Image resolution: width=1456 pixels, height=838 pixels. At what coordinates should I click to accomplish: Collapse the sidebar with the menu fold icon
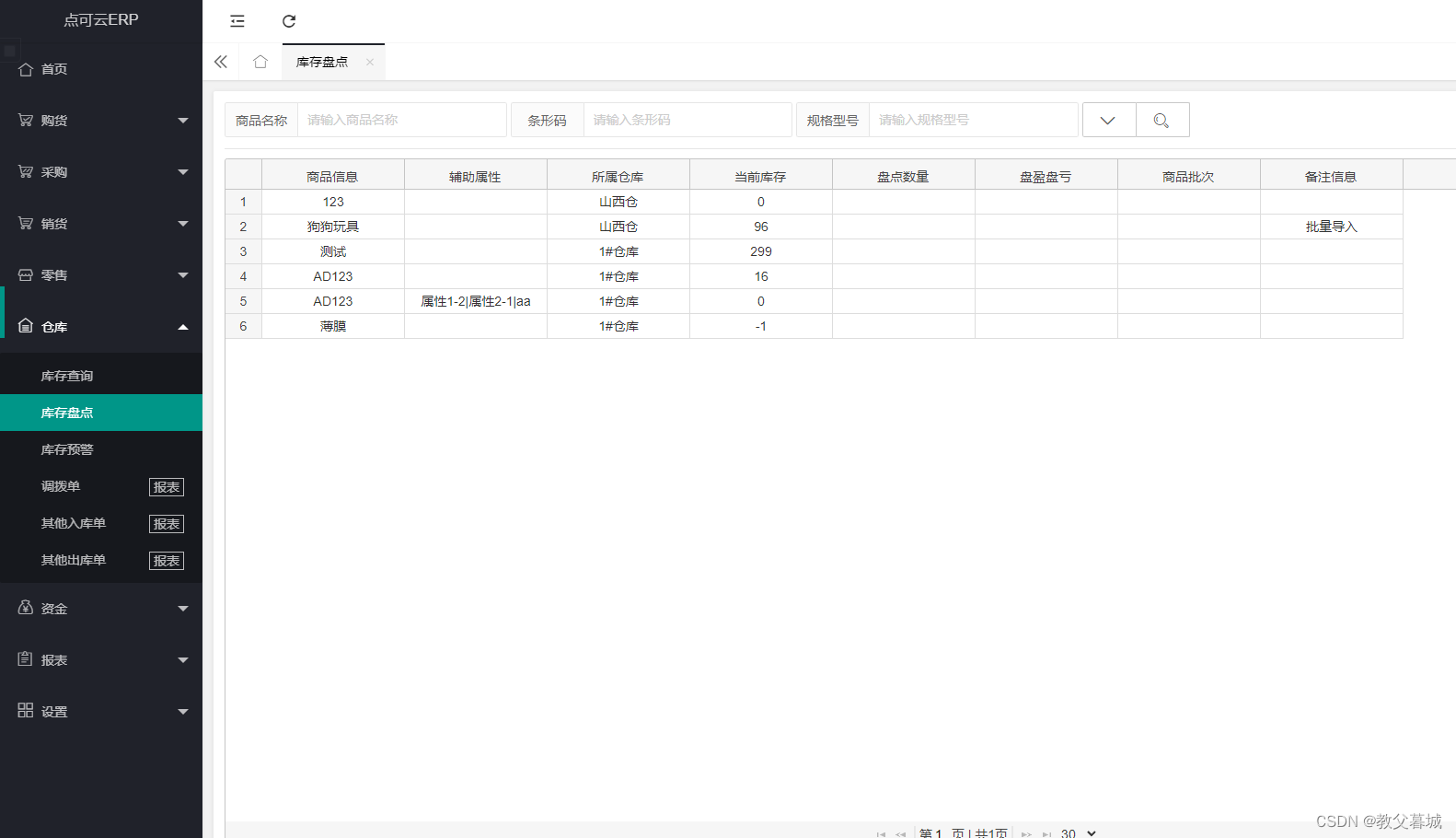click(237, 21)
